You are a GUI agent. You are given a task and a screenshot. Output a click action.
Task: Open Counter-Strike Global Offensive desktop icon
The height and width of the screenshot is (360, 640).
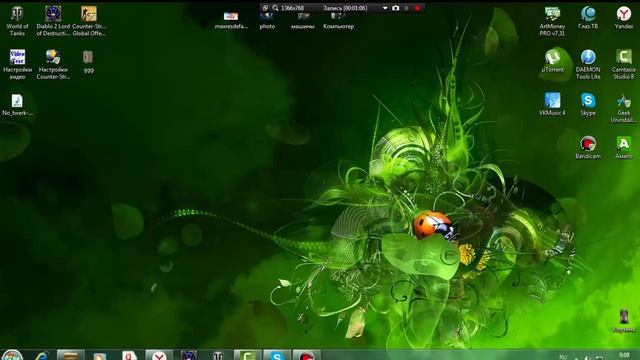89,21
